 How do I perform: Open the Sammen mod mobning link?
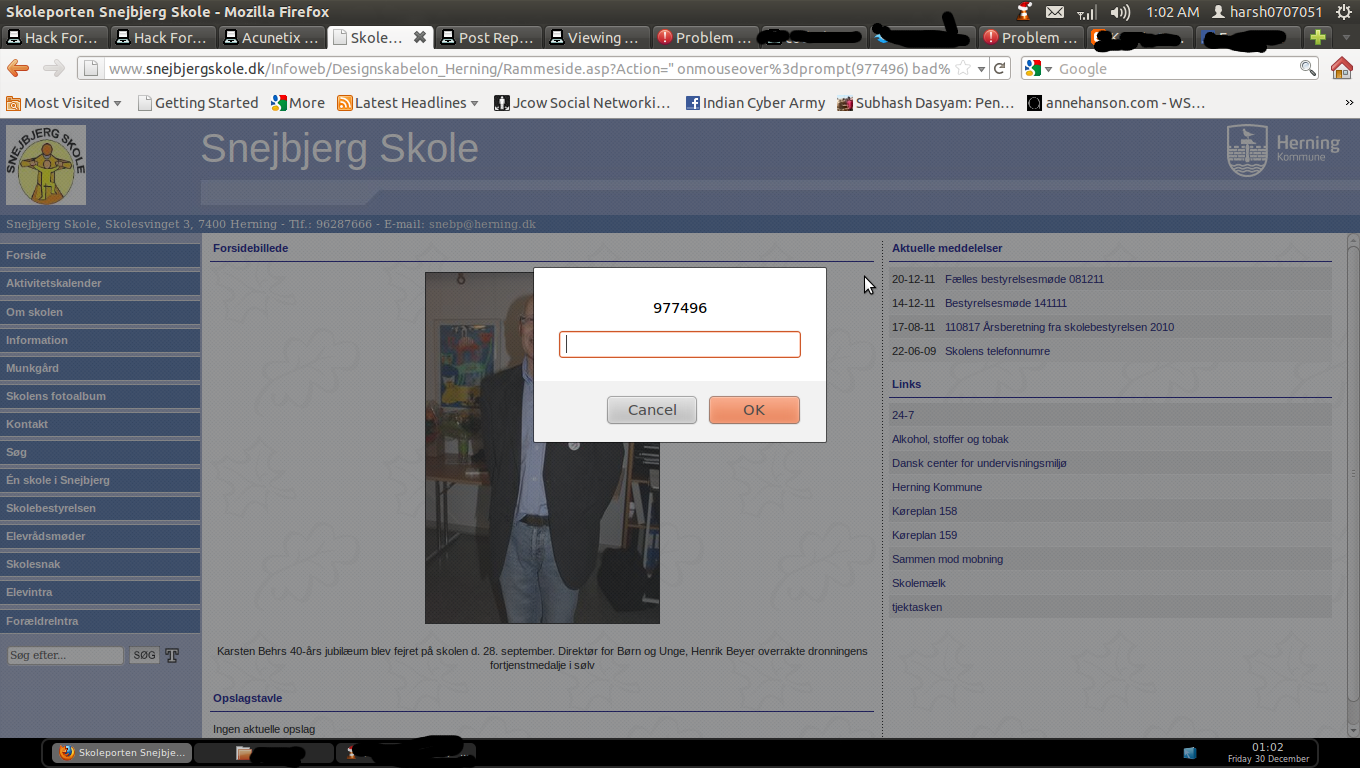pyautogui.click(x=947, y=559)
